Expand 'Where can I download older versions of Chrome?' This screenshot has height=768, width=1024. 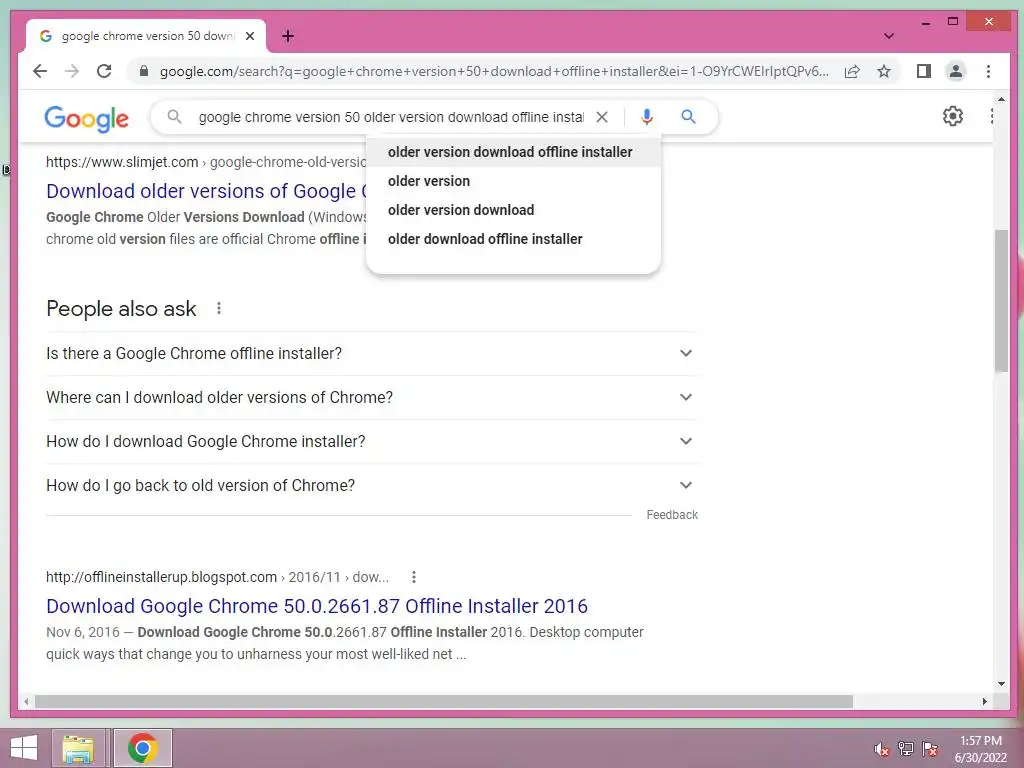click(372, 397)
